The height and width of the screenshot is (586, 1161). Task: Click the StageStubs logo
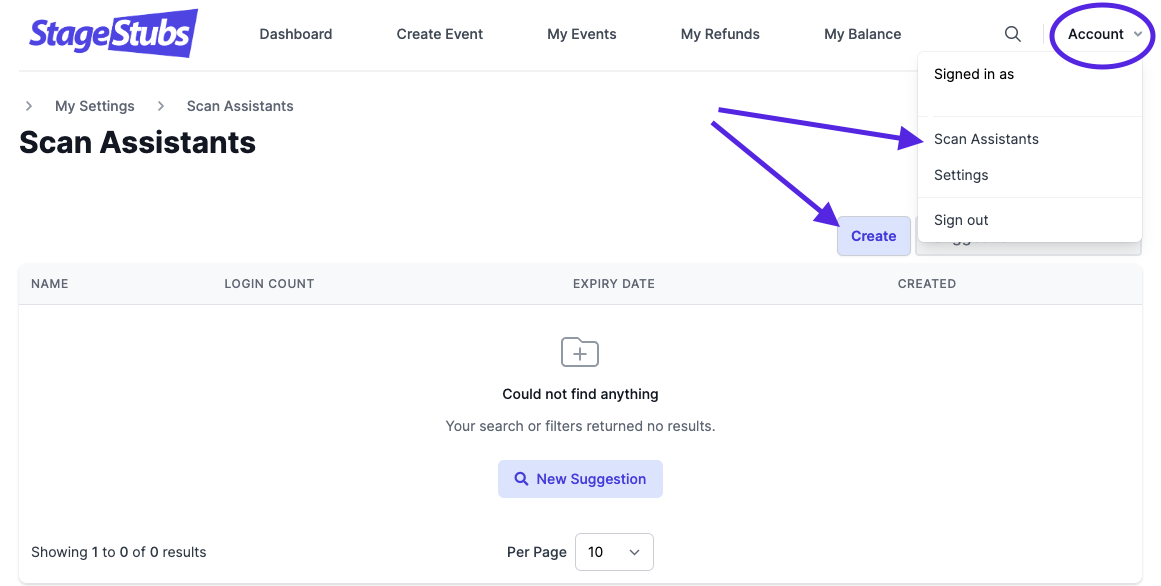113,33
